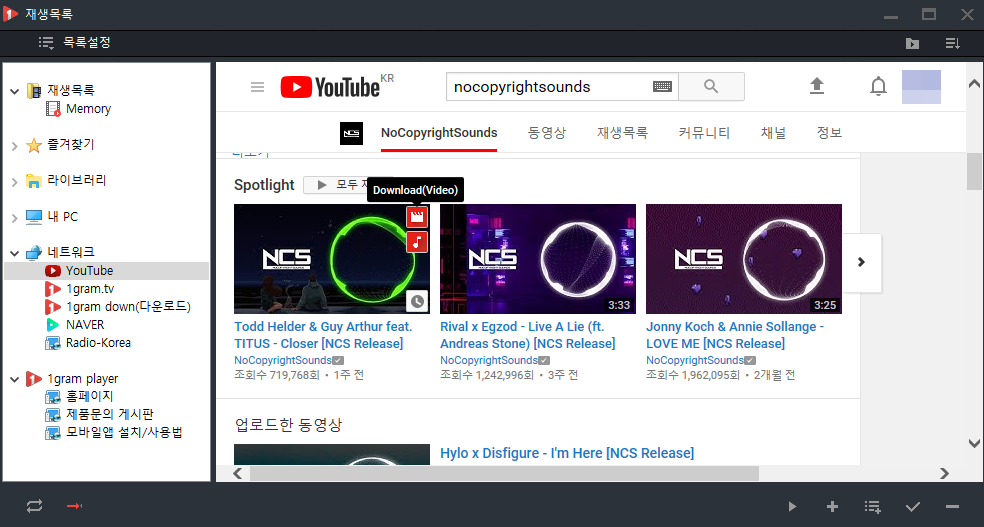Click the red music note download audio icon
The image size is (984, 527).
[x=417, y=242]
